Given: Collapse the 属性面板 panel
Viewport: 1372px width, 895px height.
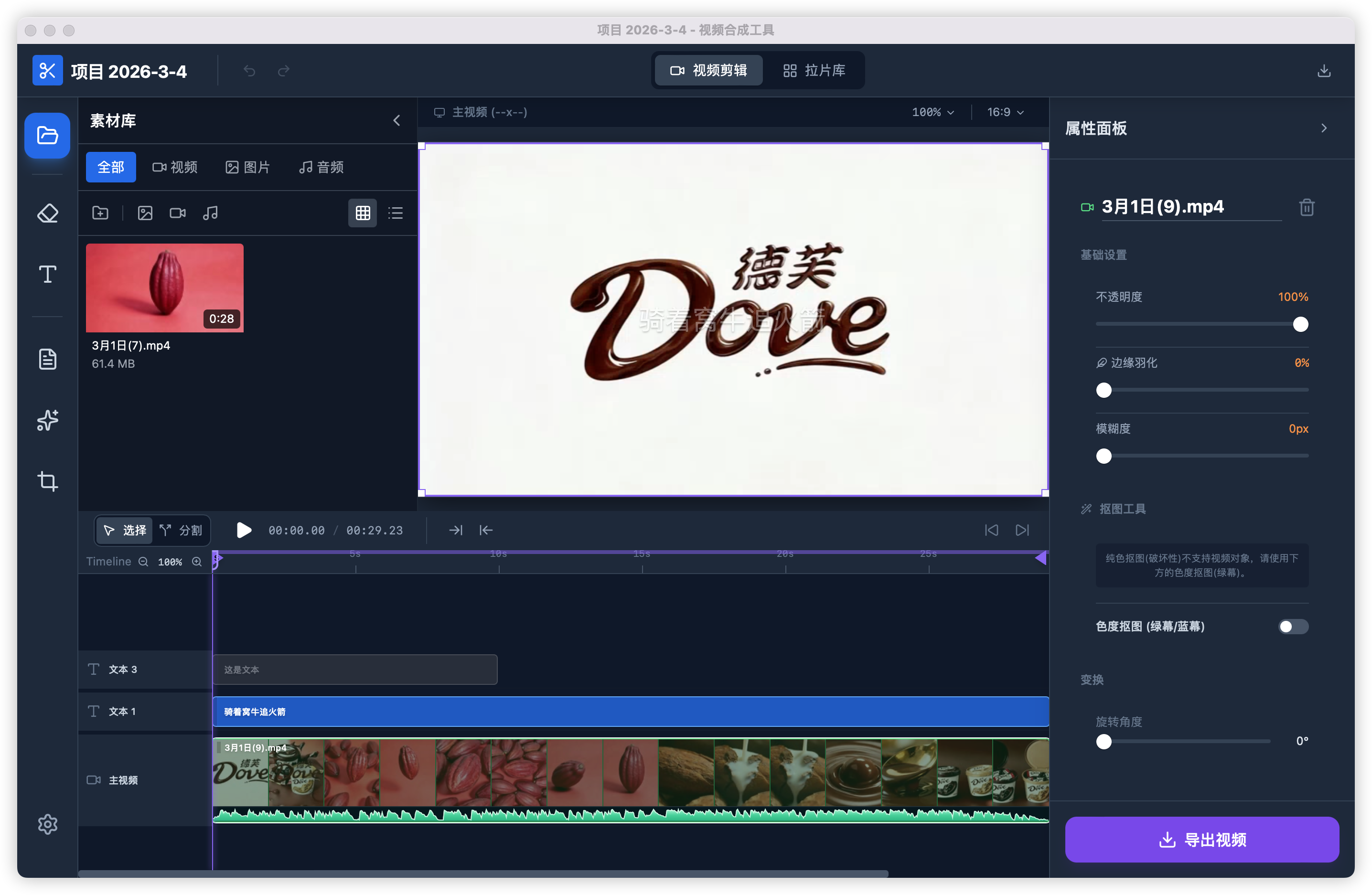Looking at the screenshot, I should tap(1324, 128).
